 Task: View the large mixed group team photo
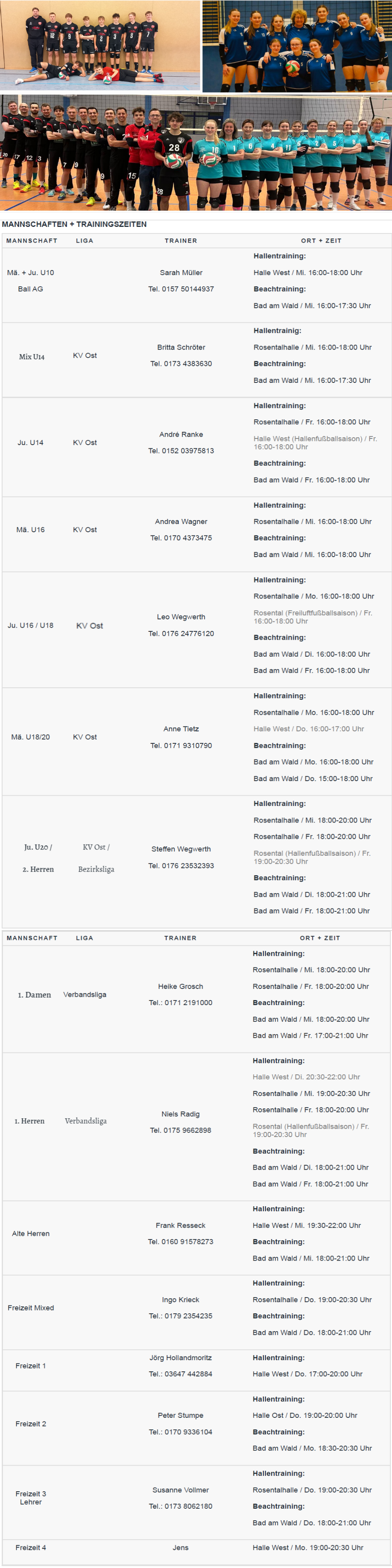pyautogui.click(x=196, y=153)
